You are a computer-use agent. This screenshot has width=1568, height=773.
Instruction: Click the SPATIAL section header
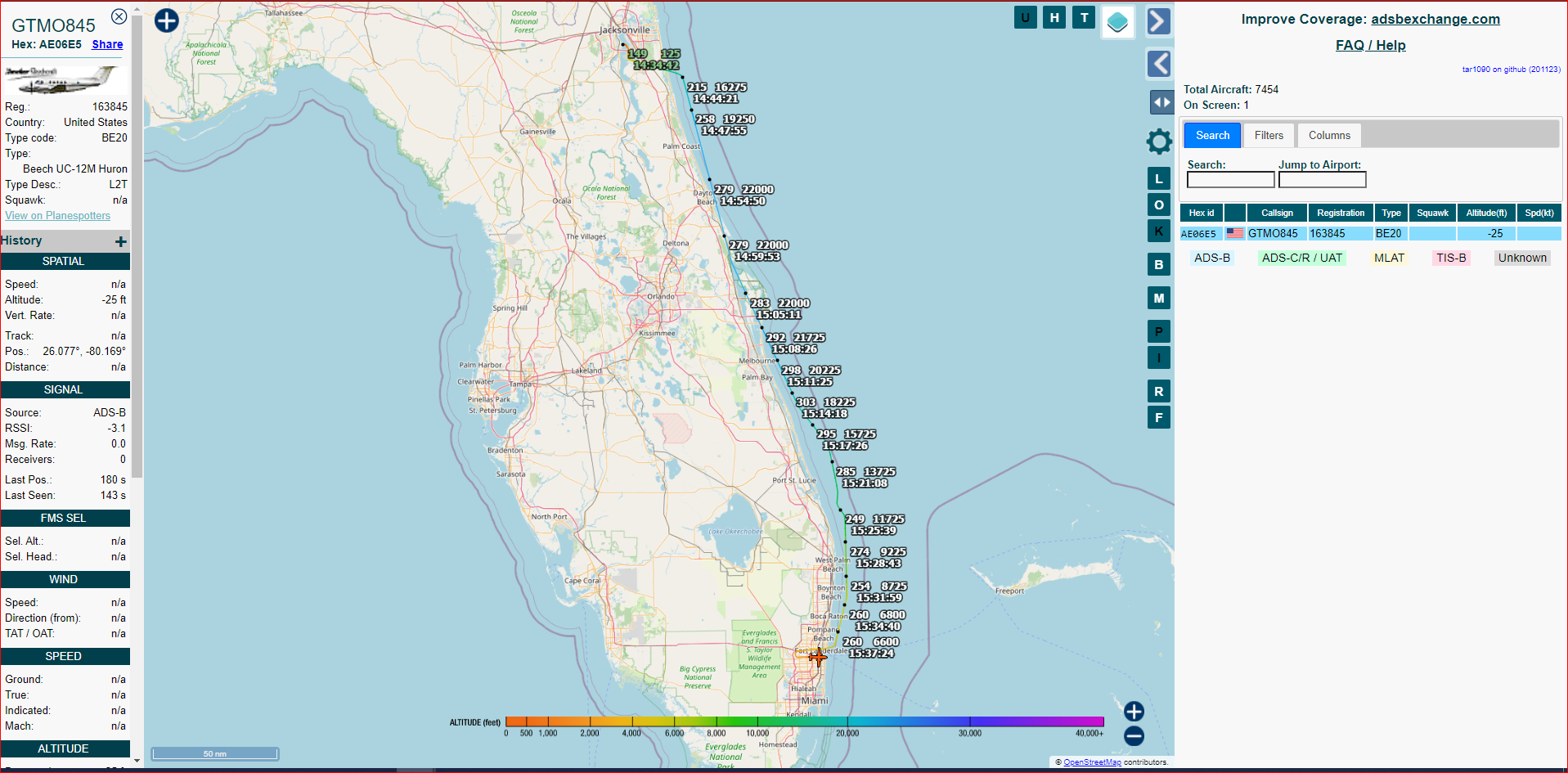click(x=65, y=261)
